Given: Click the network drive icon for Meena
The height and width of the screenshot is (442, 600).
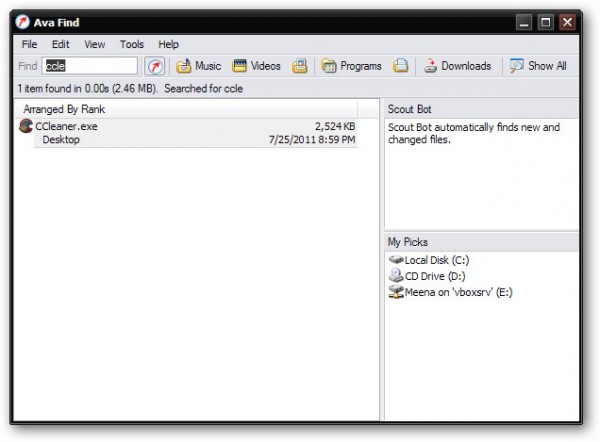Looking at the screenshot, I should point(396,292).
